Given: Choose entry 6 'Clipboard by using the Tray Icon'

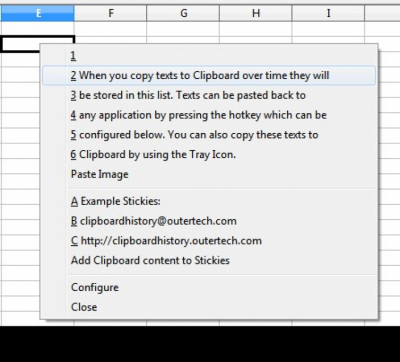Looking at the screenshot, I should pos(209,154).
